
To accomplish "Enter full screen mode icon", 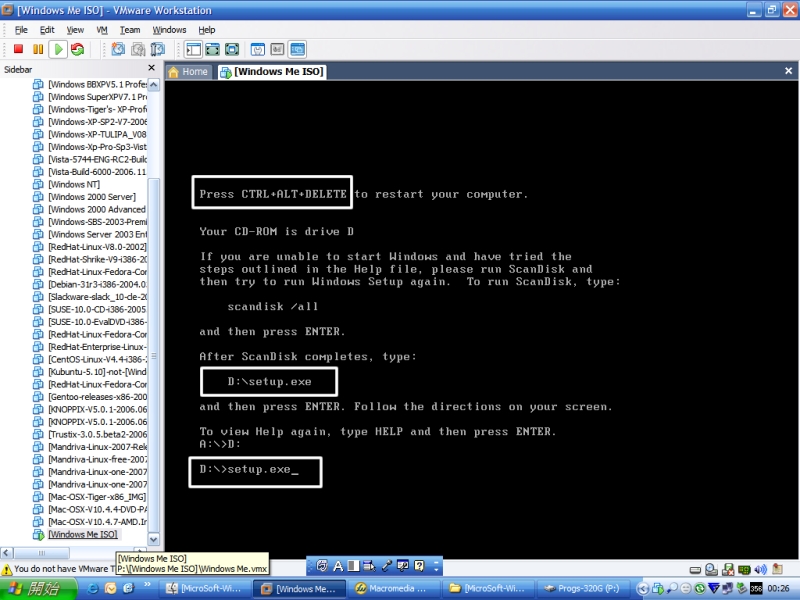I will pos(232,49).
